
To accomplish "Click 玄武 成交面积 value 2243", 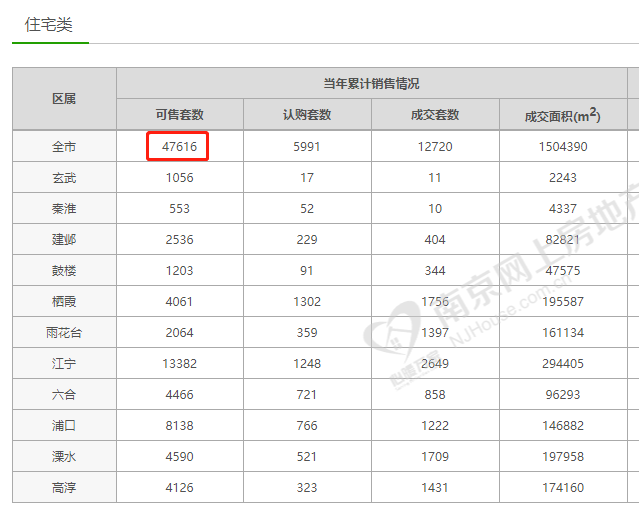I will (x=563, y=178).
